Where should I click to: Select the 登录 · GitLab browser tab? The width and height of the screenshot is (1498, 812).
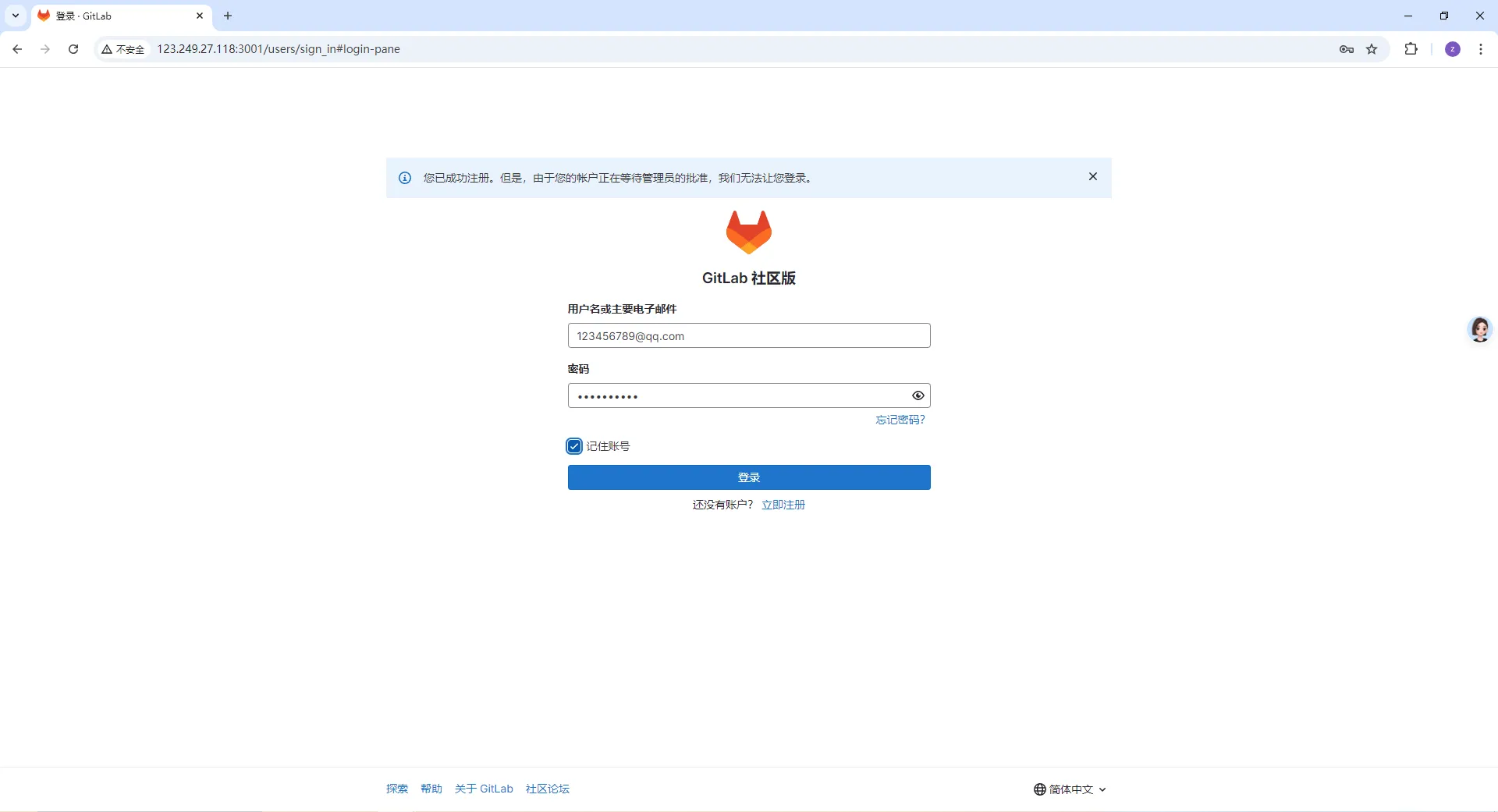point(121,16)
